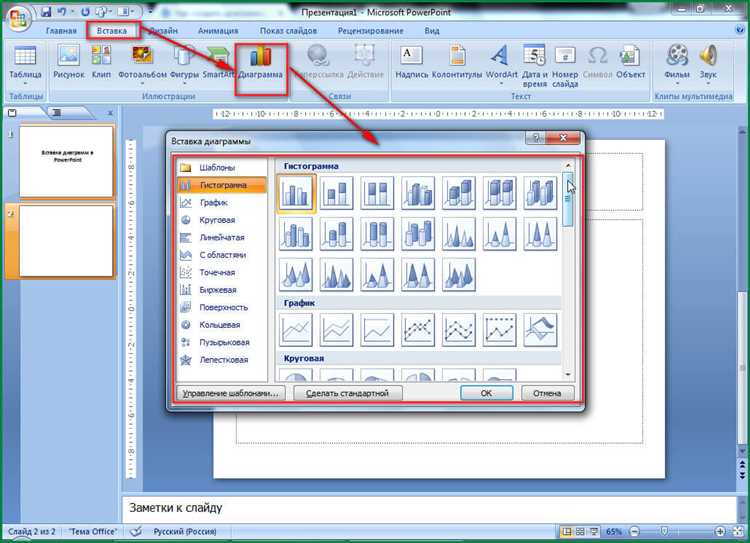Switch to the Показ слайдов tab
Screen dimensions: 750x543
288,31
